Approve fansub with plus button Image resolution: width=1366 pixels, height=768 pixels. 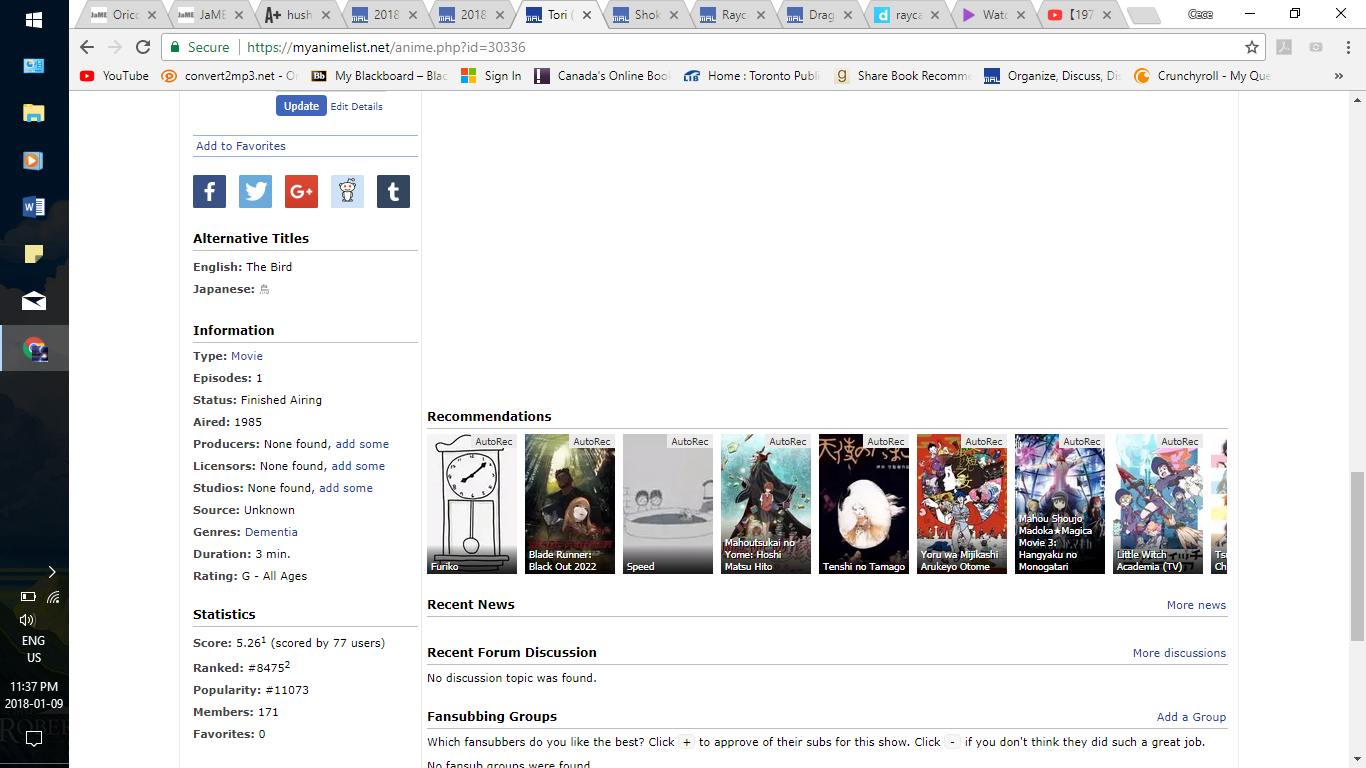pyautogui.click(x=686, y=742)
